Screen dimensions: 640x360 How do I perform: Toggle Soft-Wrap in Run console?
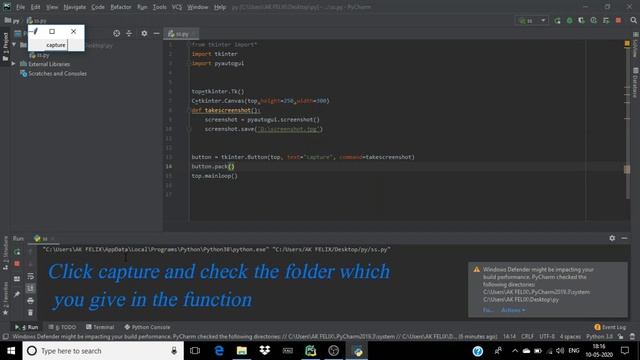pyautogui.click(x=31, y=276)
